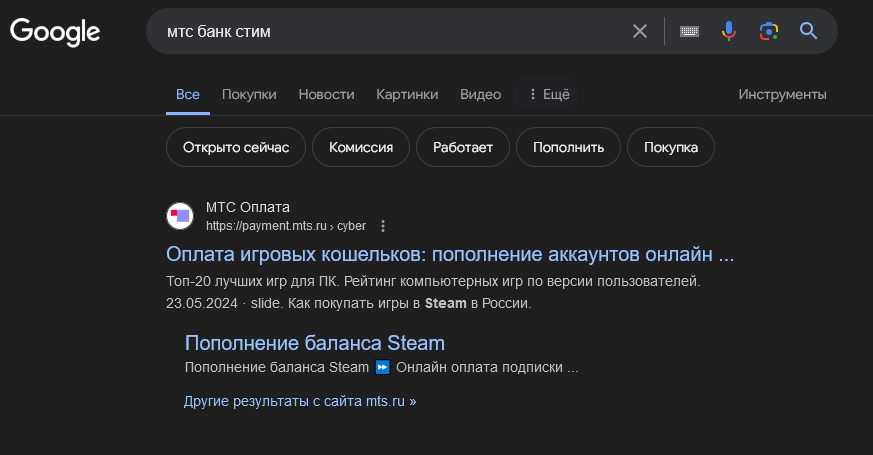
Task: Switch to the Видео tab
Action: (480, 95)
